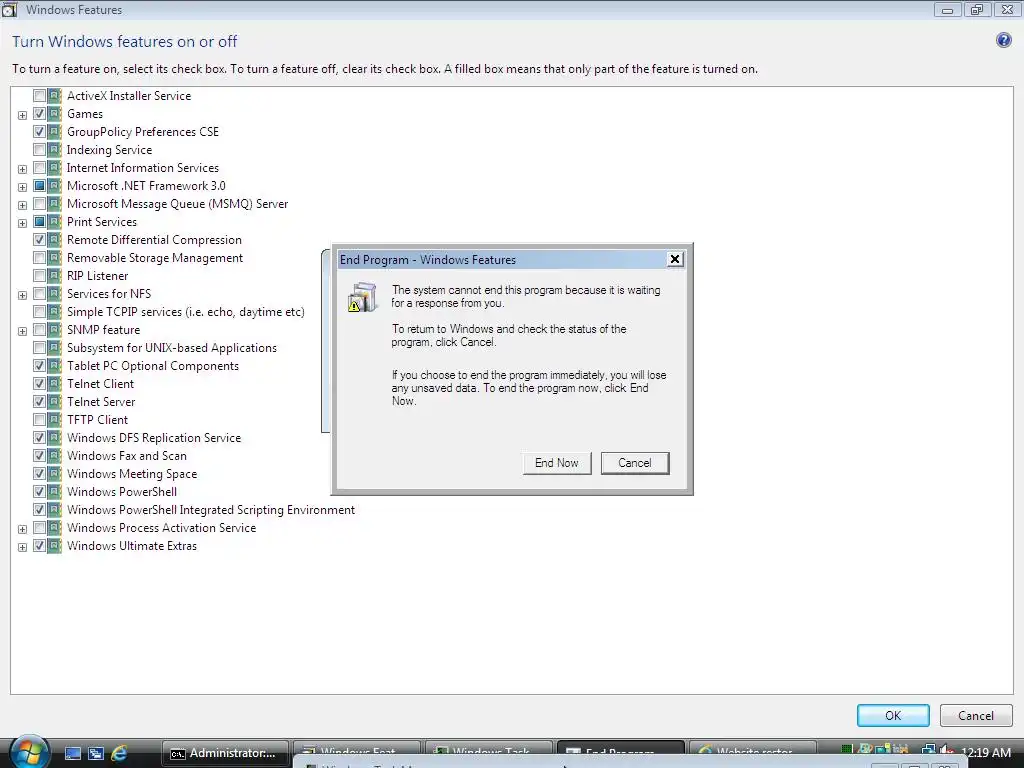Click the Show Desktop quick launch icon
Viewport: 1024px width, 768px height.
point(72,754)
